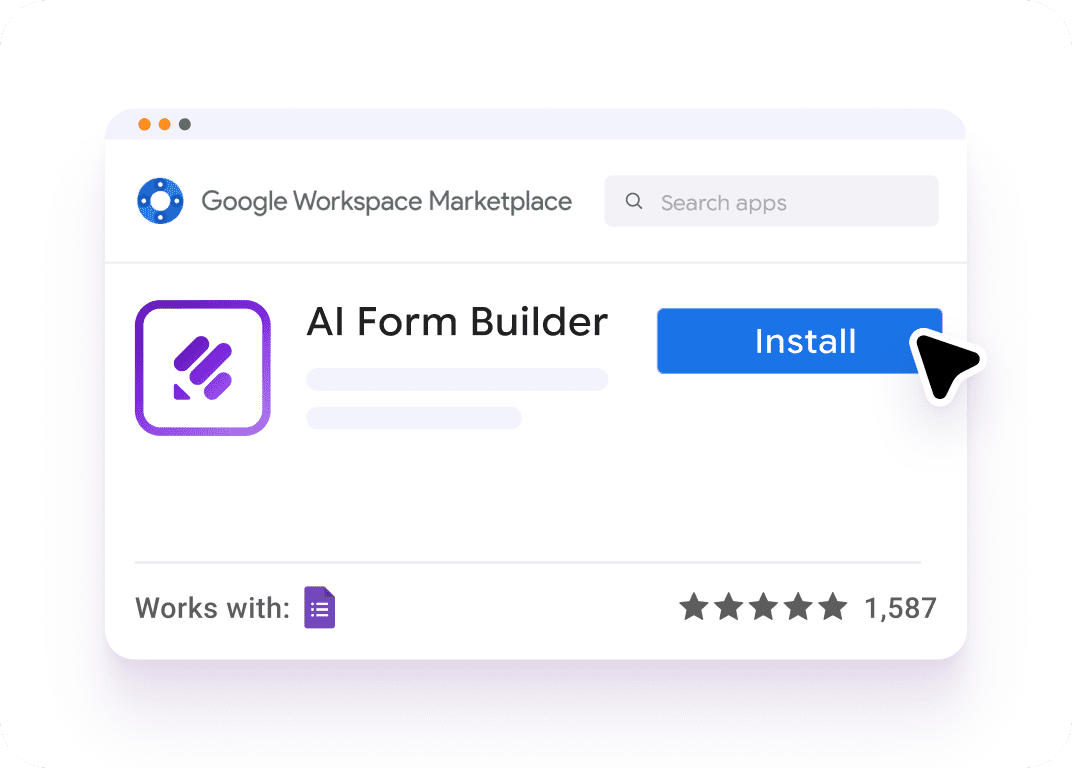Click the red window dot

click(146, 124)
